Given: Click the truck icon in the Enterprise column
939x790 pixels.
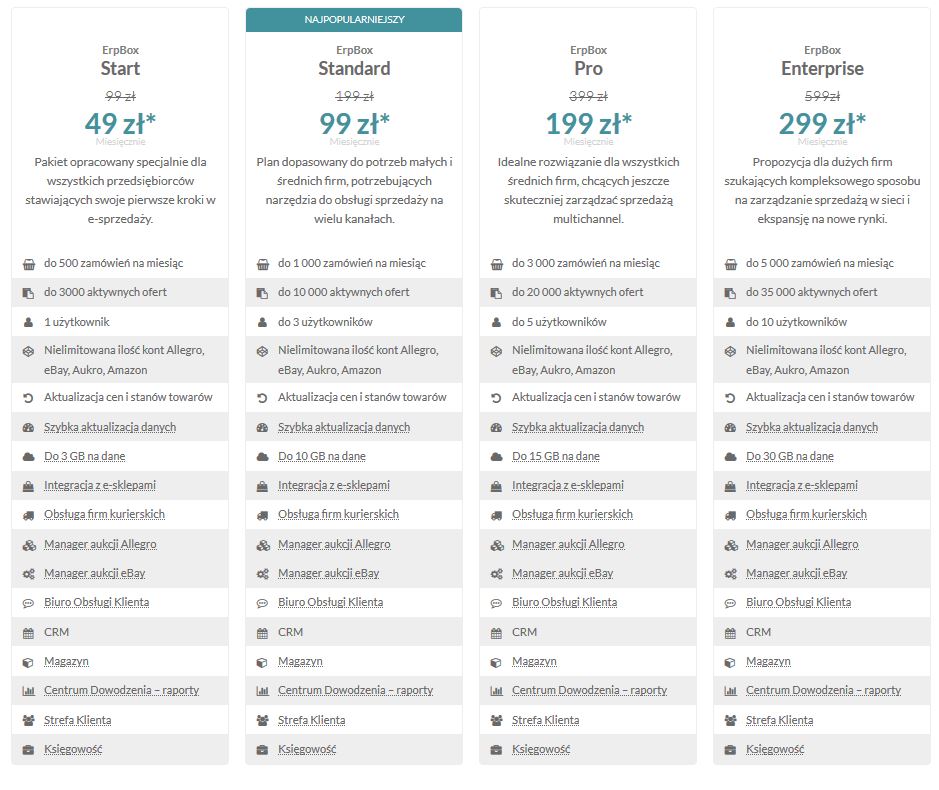Looking at the screenshot, I should (730, 515).
